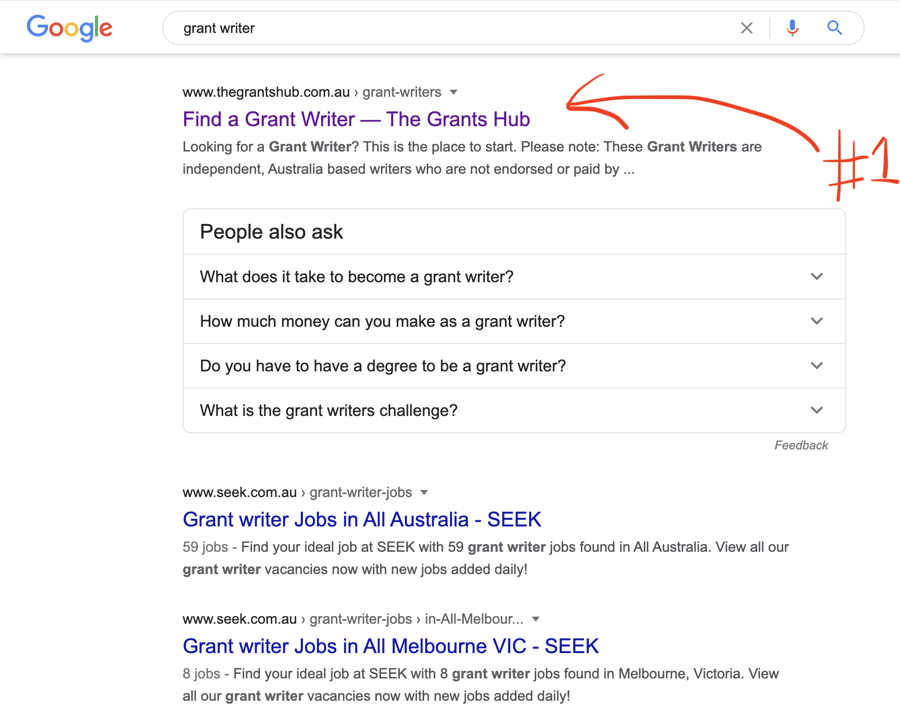Click the Google logo
The image size is (900, 722).
click(x=69, y=28)
